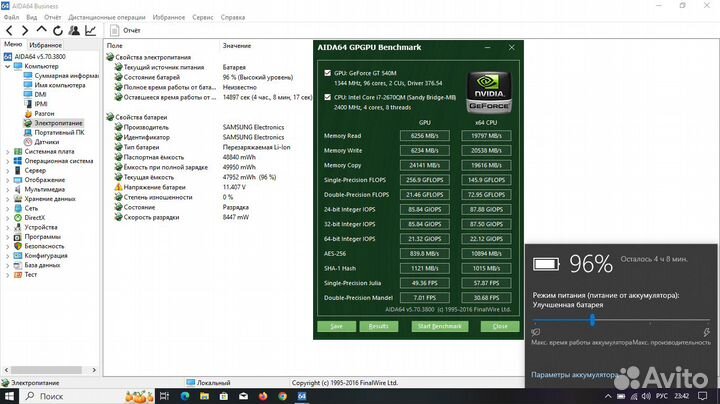Click the taskbar Поиск search box
The height and width of the screenshot is (404, 720).
[72, 396]
